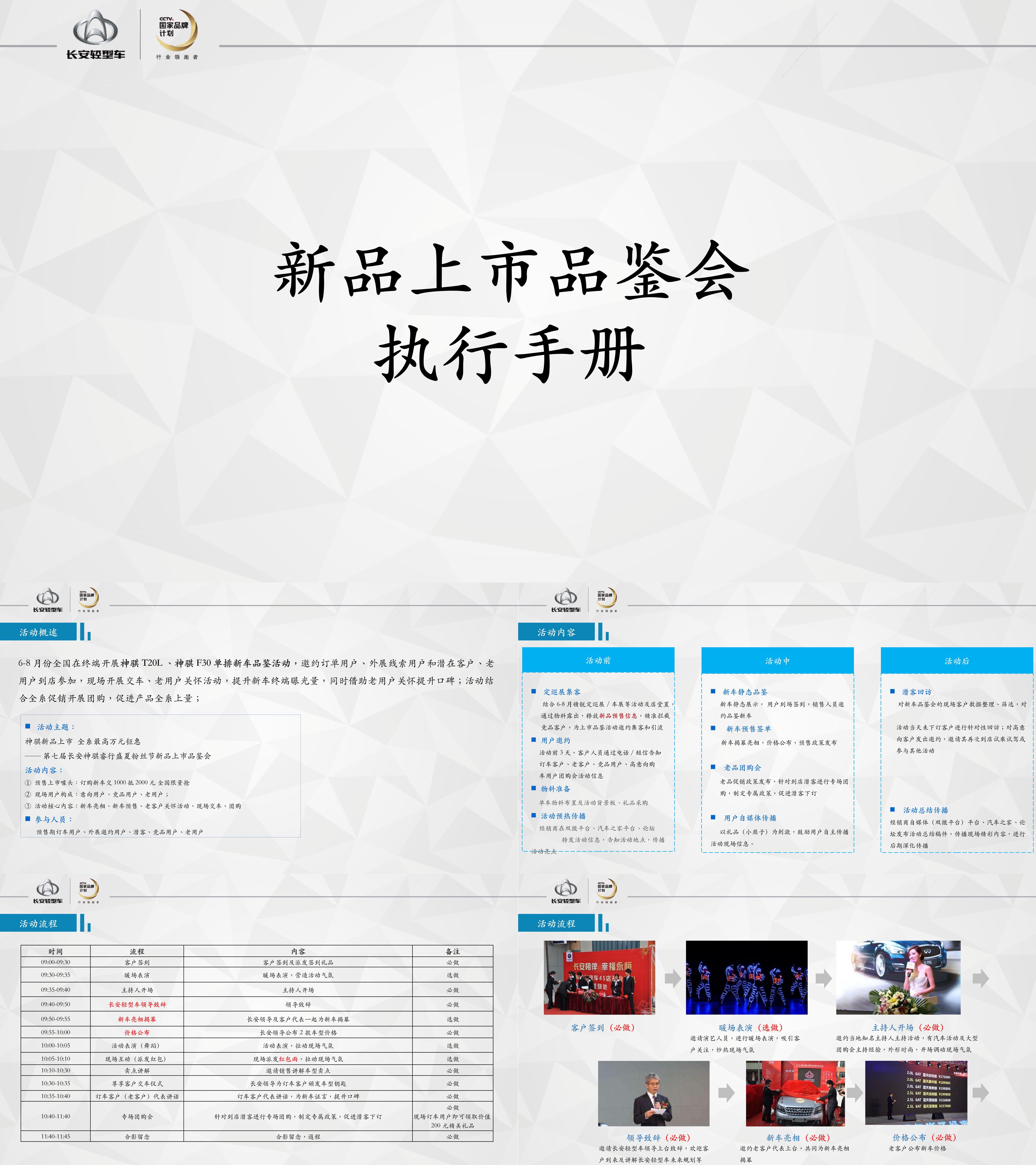Click the 现场互动（派发红包） table cell
Viewport: 1036px width, 1165px height.
tap(137, 1059)
